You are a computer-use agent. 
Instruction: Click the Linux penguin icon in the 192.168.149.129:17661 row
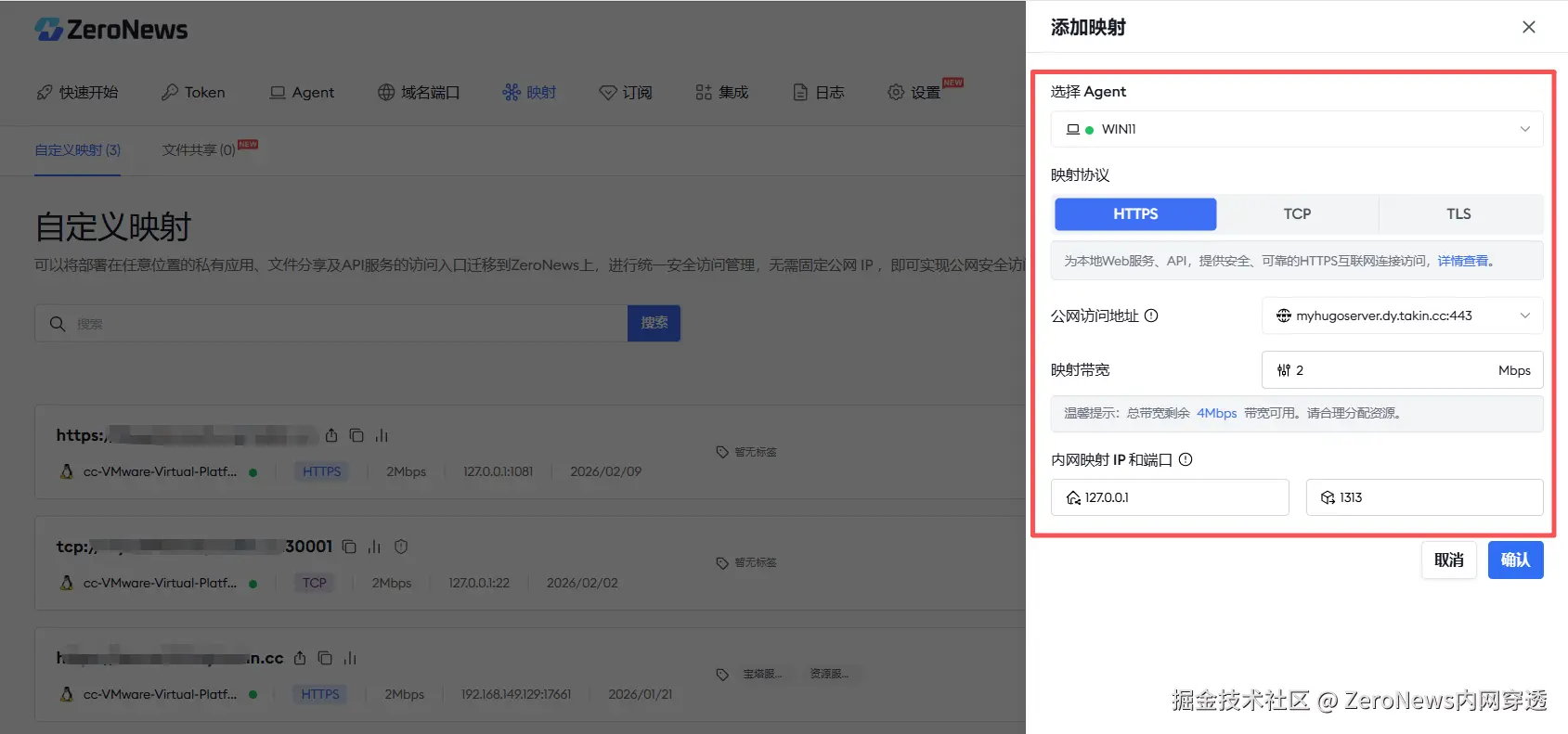click(67, 694)
